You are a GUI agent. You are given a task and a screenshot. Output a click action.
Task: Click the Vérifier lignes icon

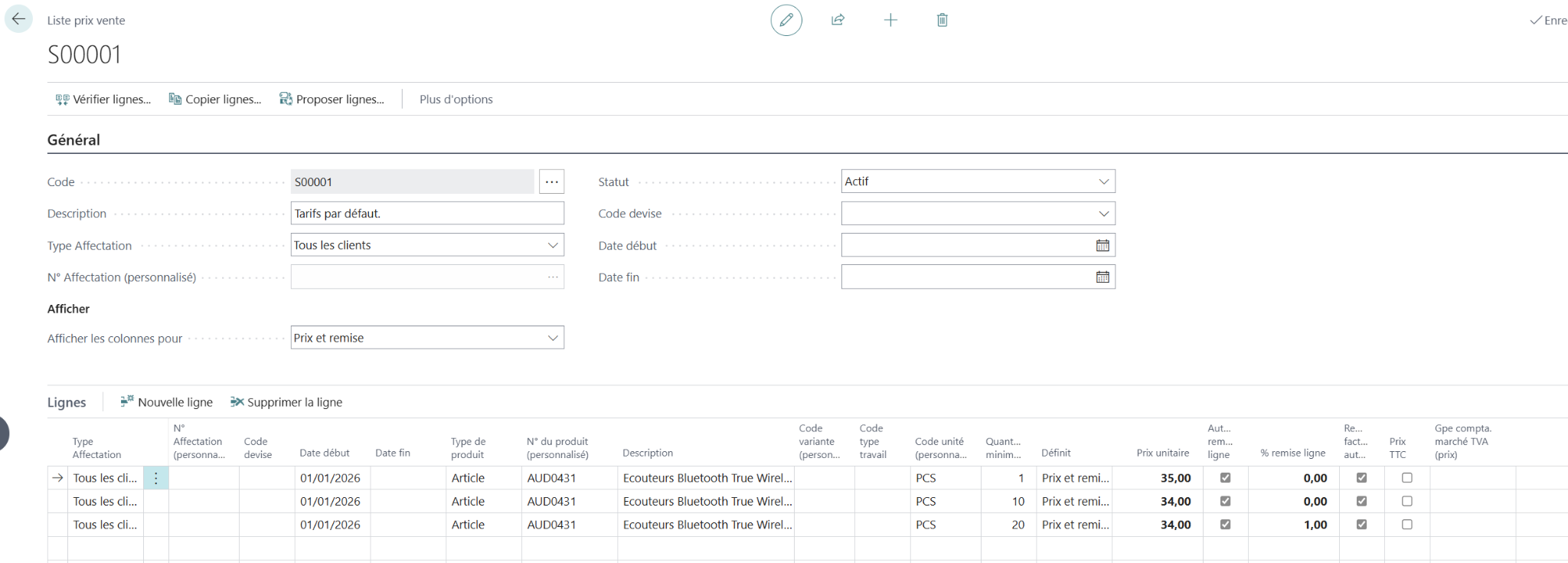click(x=62, y=100)
